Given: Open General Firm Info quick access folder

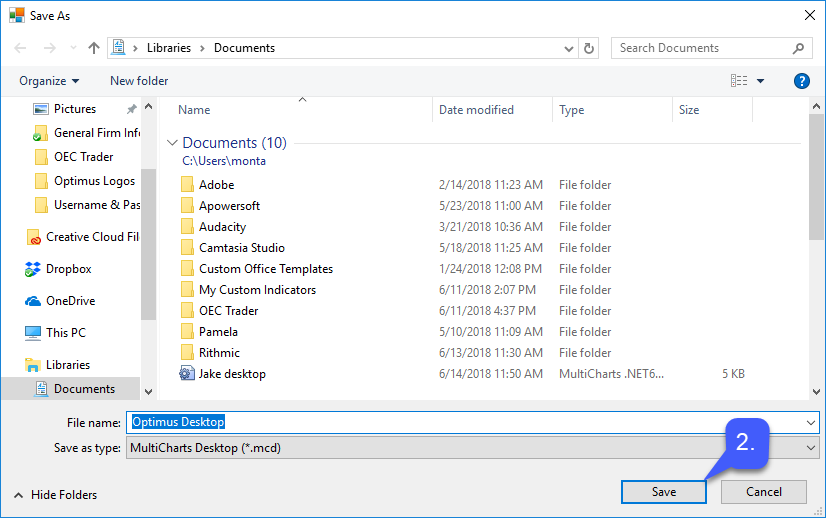Looking at the screenshot, I should click(86, 133).
